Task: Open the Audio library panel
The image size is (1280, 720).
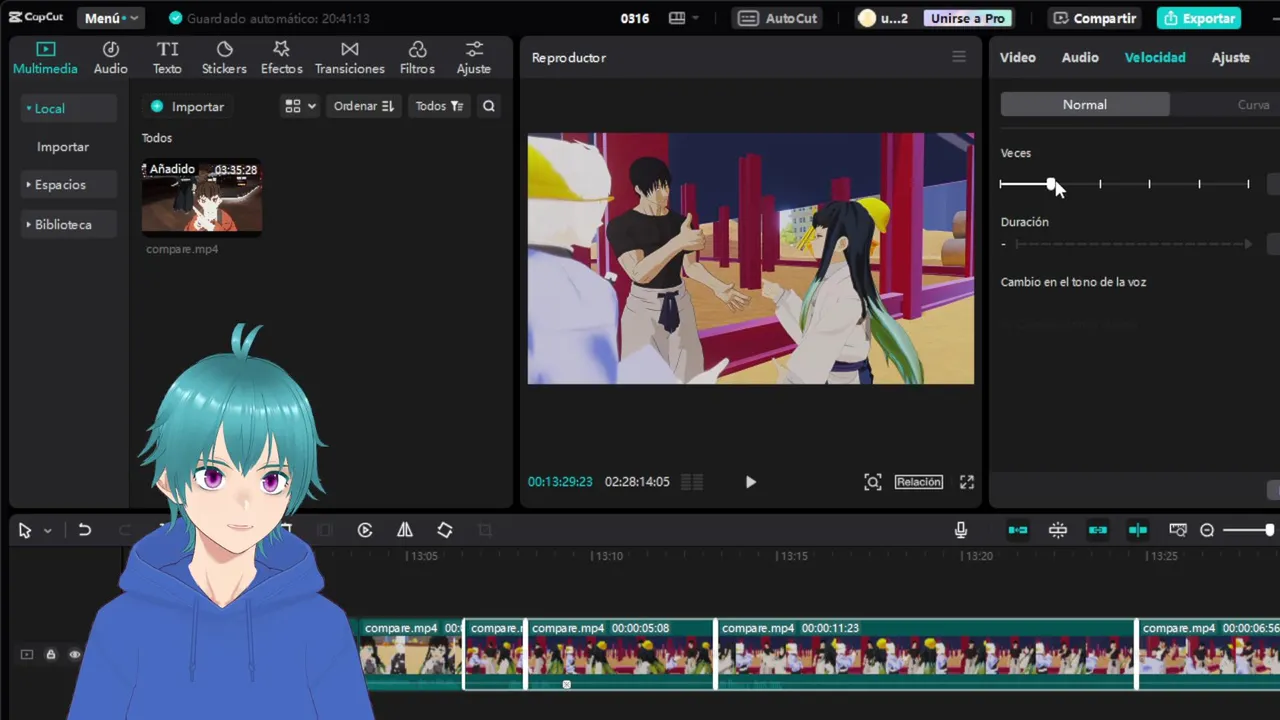Action: 111,58
